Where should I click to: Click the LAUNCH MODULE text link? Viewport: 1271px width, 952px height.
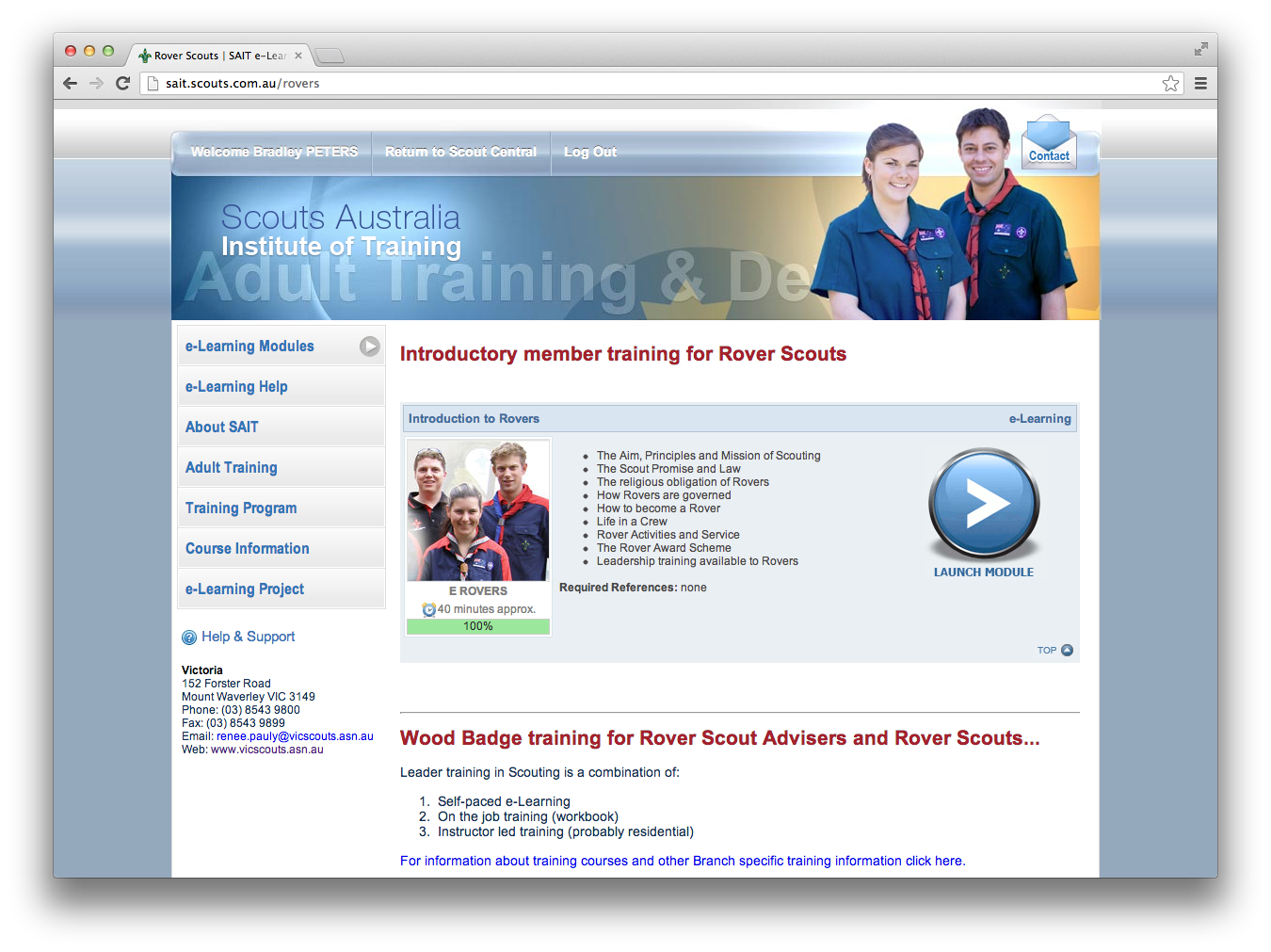[984, 572]
